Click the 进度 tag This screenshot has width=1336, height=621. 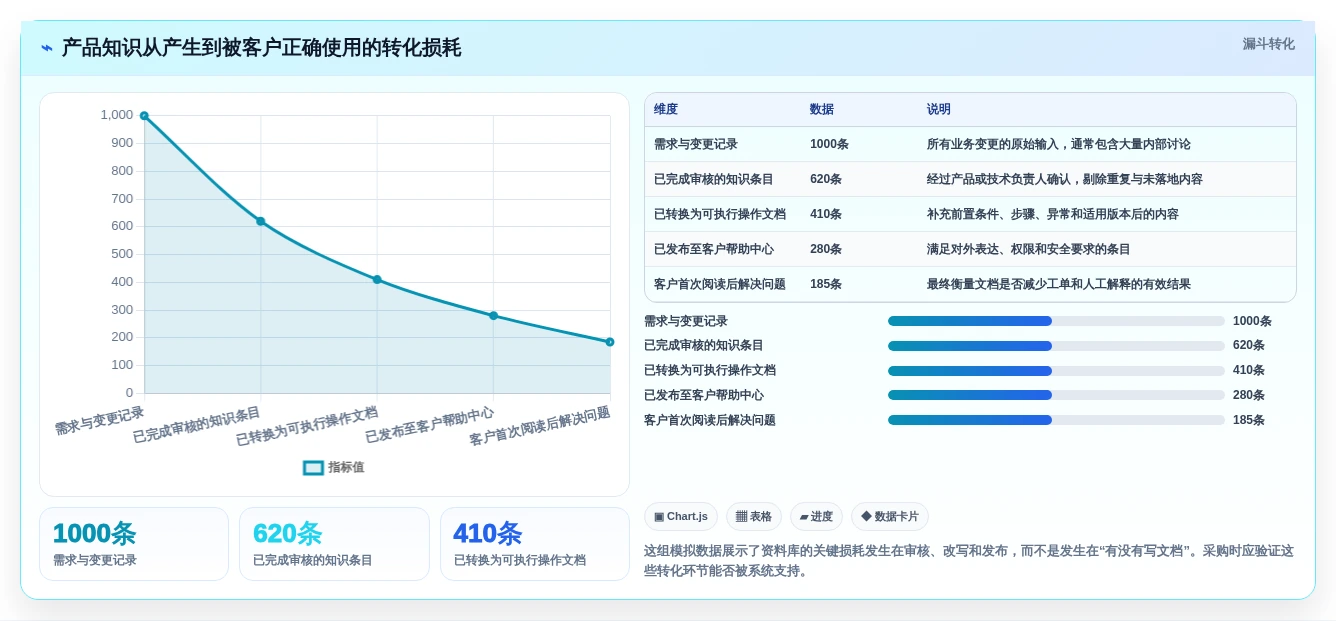pyautogui.click(x=816, y=516)
